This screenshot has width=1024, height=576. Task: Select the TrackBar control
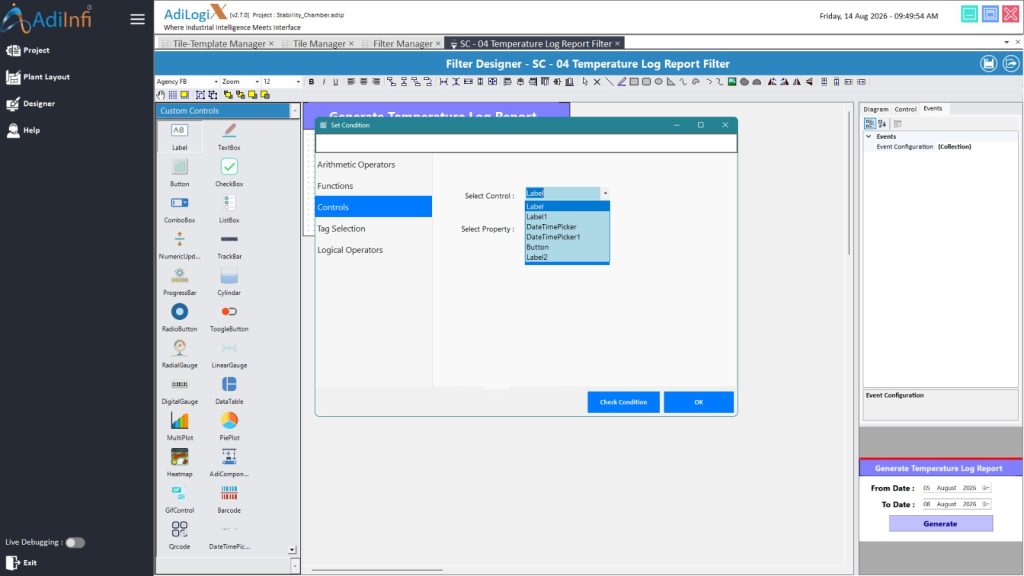coord(229,246)
